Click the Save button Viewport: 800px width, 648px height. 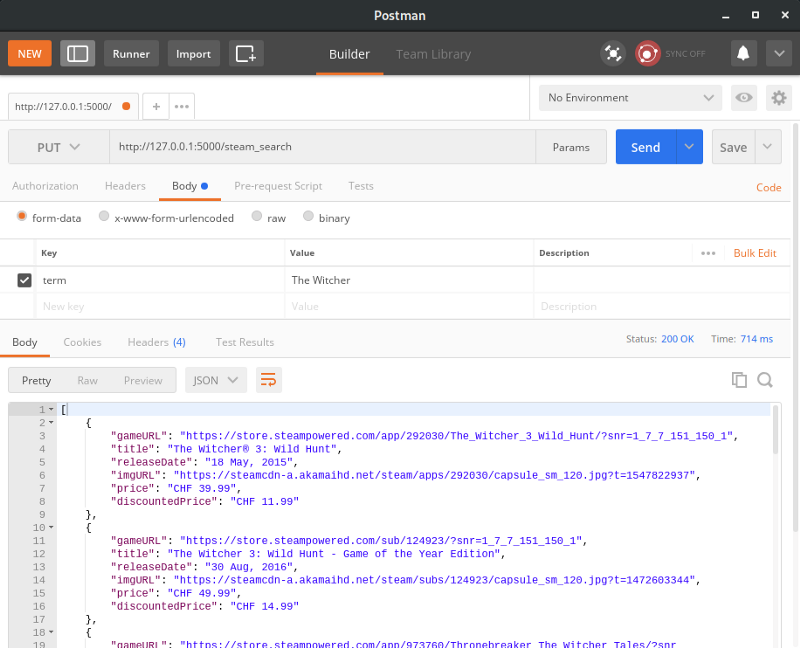(733, 147)
